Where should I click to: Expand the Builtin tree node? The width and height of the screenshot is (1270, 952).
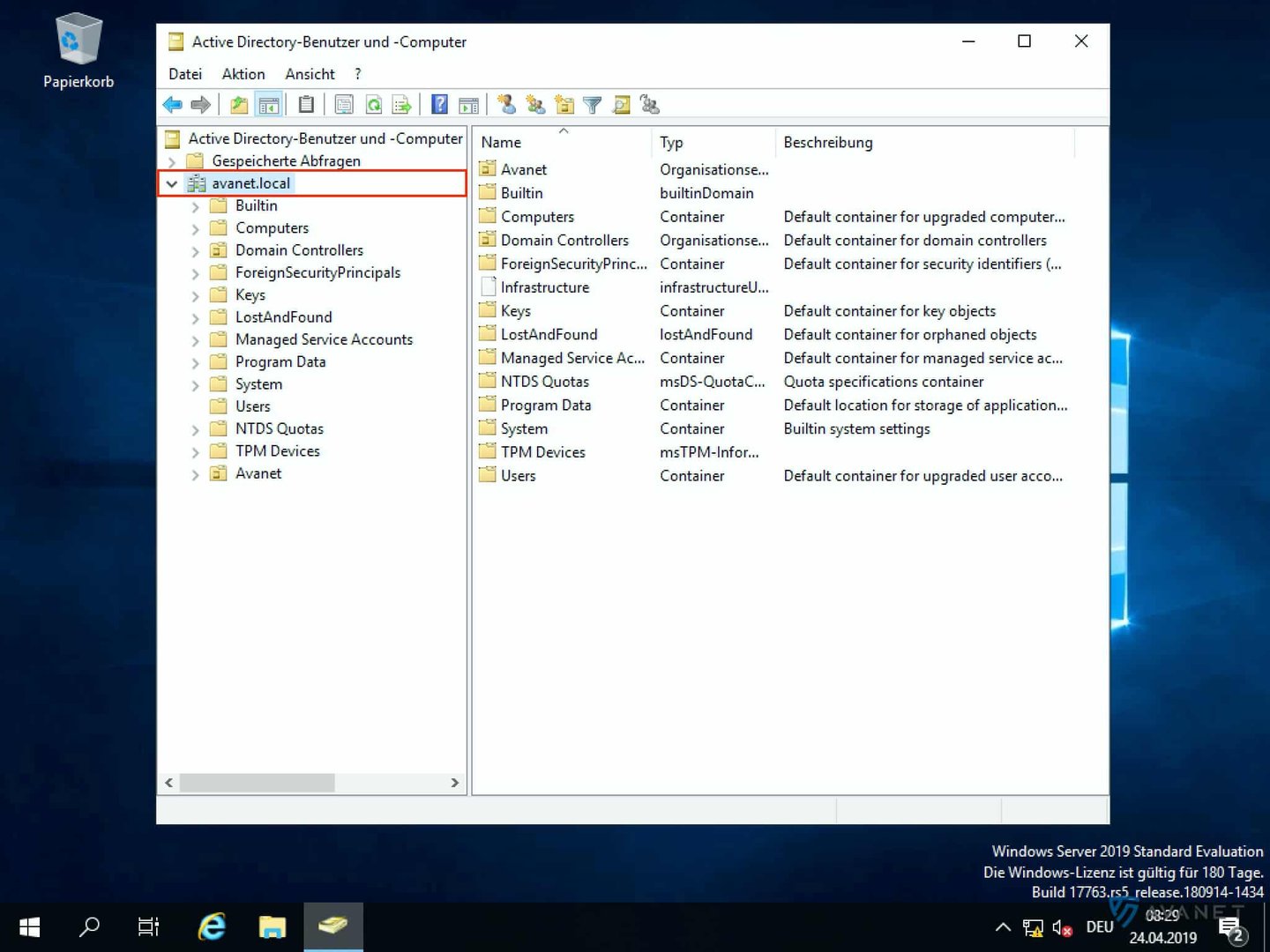[195, 206]
